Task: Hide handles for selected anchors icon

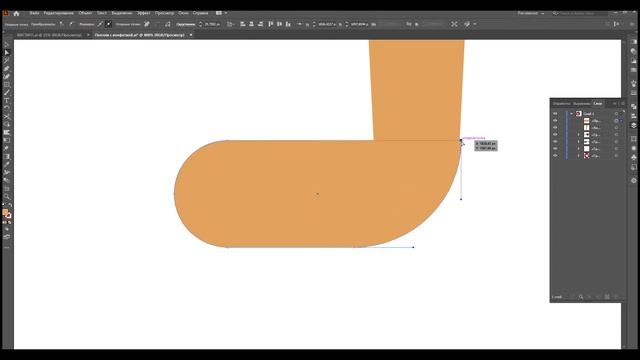Action: (x=109, y=24)
